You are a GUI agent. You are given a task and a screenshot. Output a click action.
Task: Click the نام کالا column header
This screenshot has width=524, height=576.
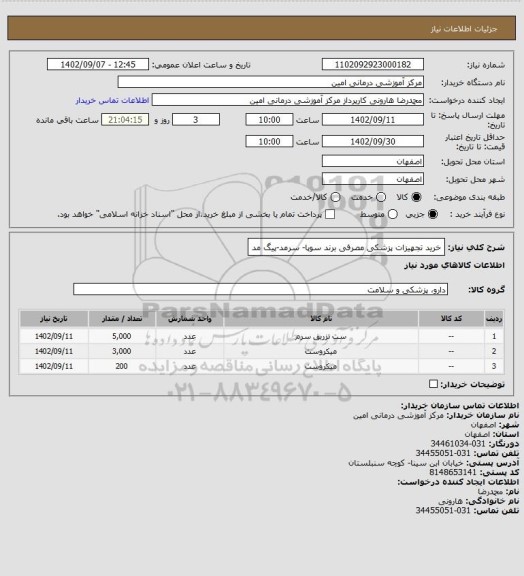pyautogui.click(x=321, y=318)
